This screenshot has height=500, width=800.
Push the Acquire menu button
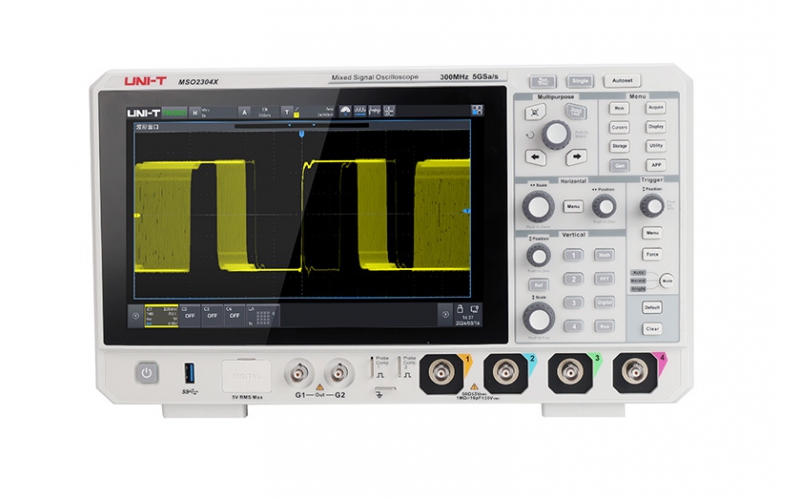tap(656, 108)
